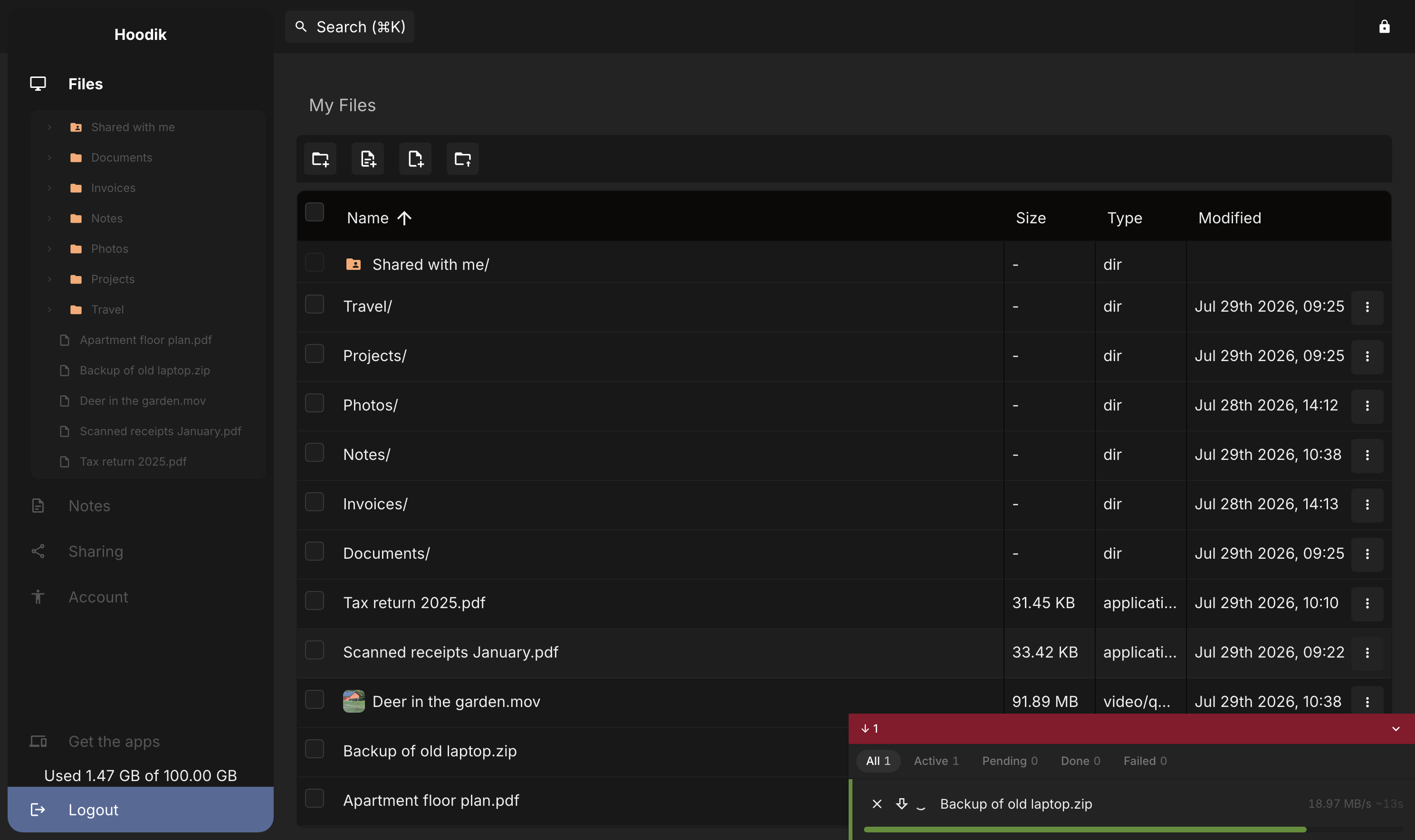Toggle the select all files checkbox
Viewport: 1415px width, 840px height.
tap(315, 212)
